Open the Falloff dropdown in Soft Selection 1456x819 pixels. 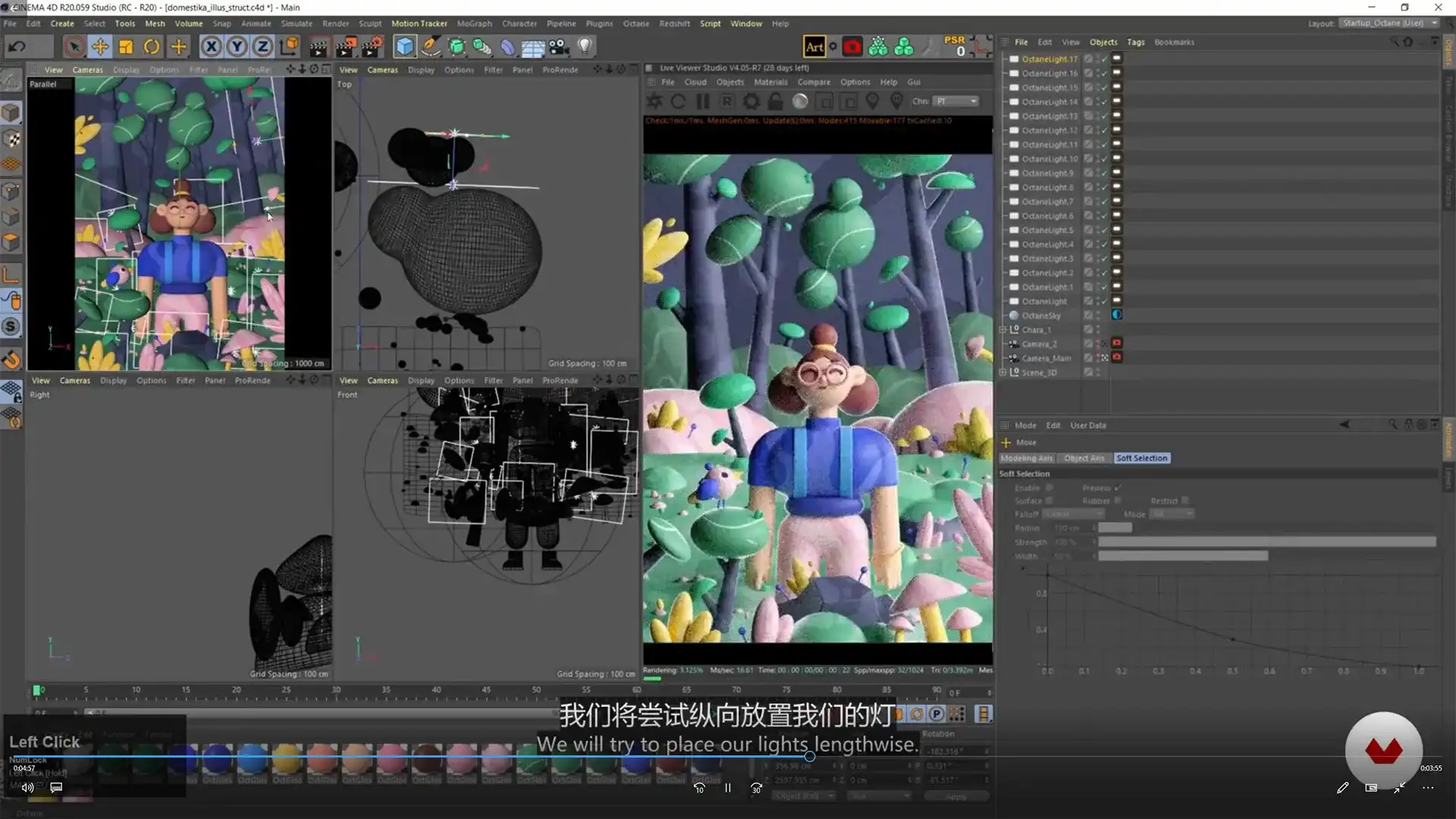tap(1073, 514)
